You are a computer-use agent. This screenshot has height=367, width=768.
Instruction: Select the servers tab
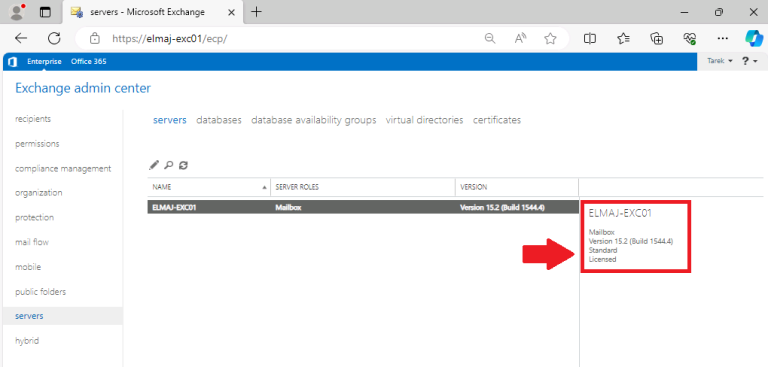[169, 120]
